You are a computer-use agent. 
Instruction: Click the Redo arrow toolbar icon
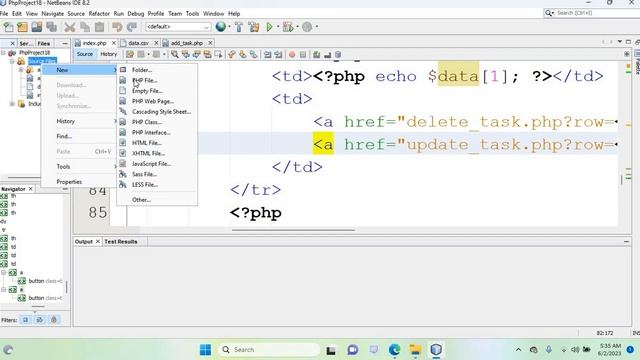[131, 27]
